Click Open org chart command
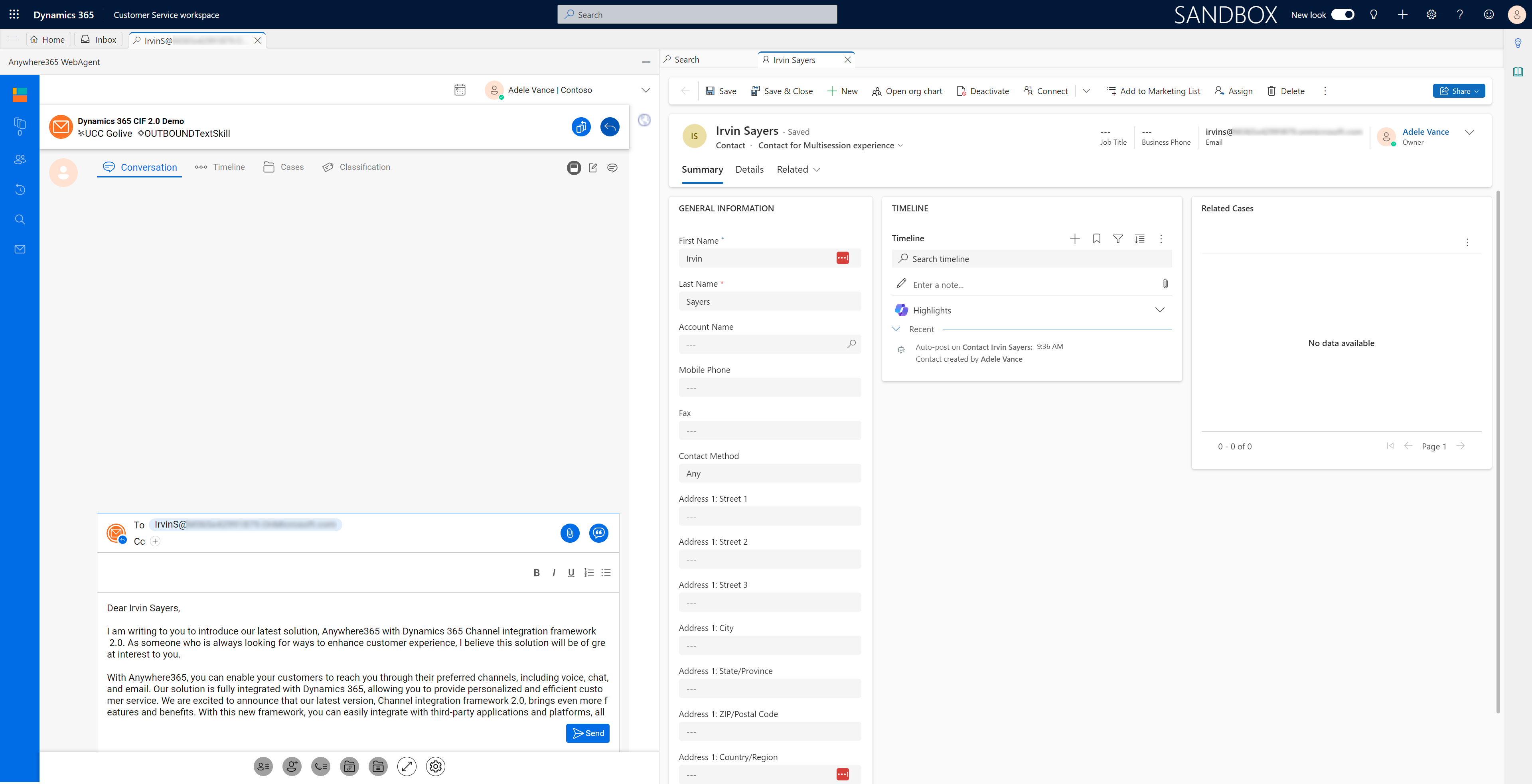The height and width of the screenshot is (784, 1532). click(x=907, y=91)
